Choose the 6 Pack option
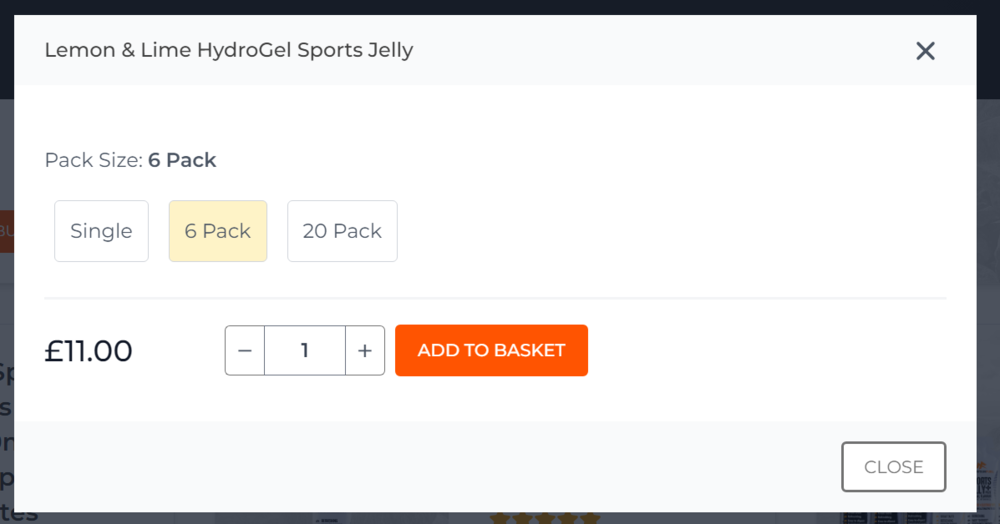 (217, 231)
